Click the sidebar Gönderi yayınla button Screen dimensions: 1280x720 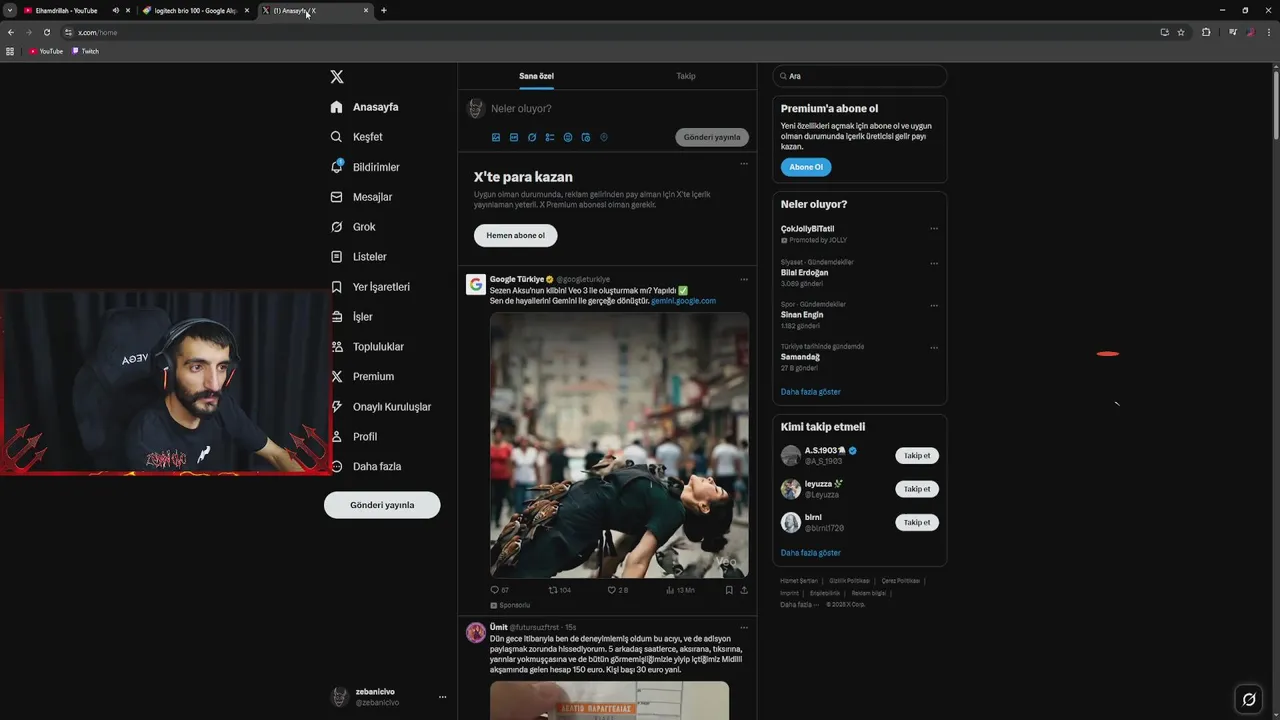click(382, 505)
